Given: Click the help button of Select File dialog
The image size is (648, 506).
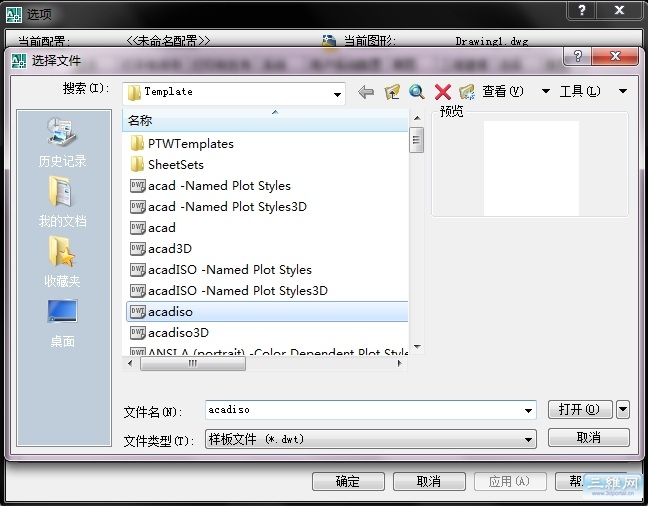Looking at the screenshot, I should coord(577,56).
